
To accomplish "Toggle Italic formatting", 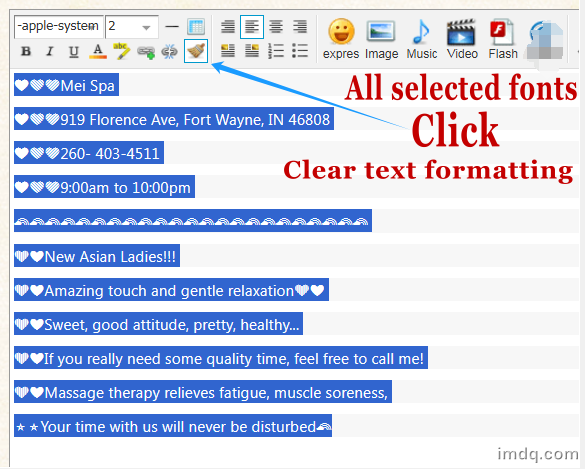I will pyautogui.click(x=50, y=51).
